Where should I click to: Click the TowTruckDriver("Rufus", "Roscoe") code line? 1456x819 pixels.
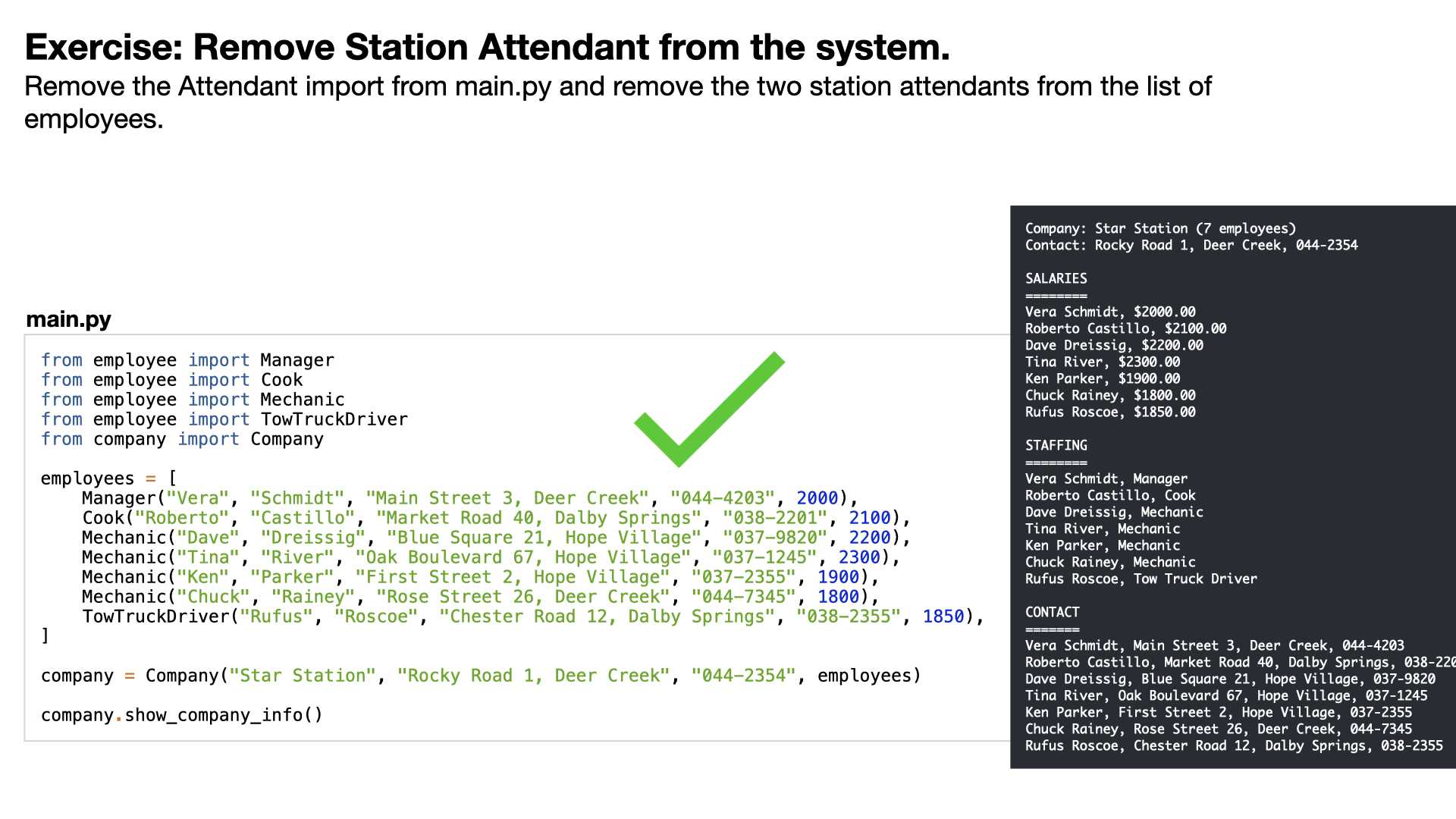tap(533, 617)
